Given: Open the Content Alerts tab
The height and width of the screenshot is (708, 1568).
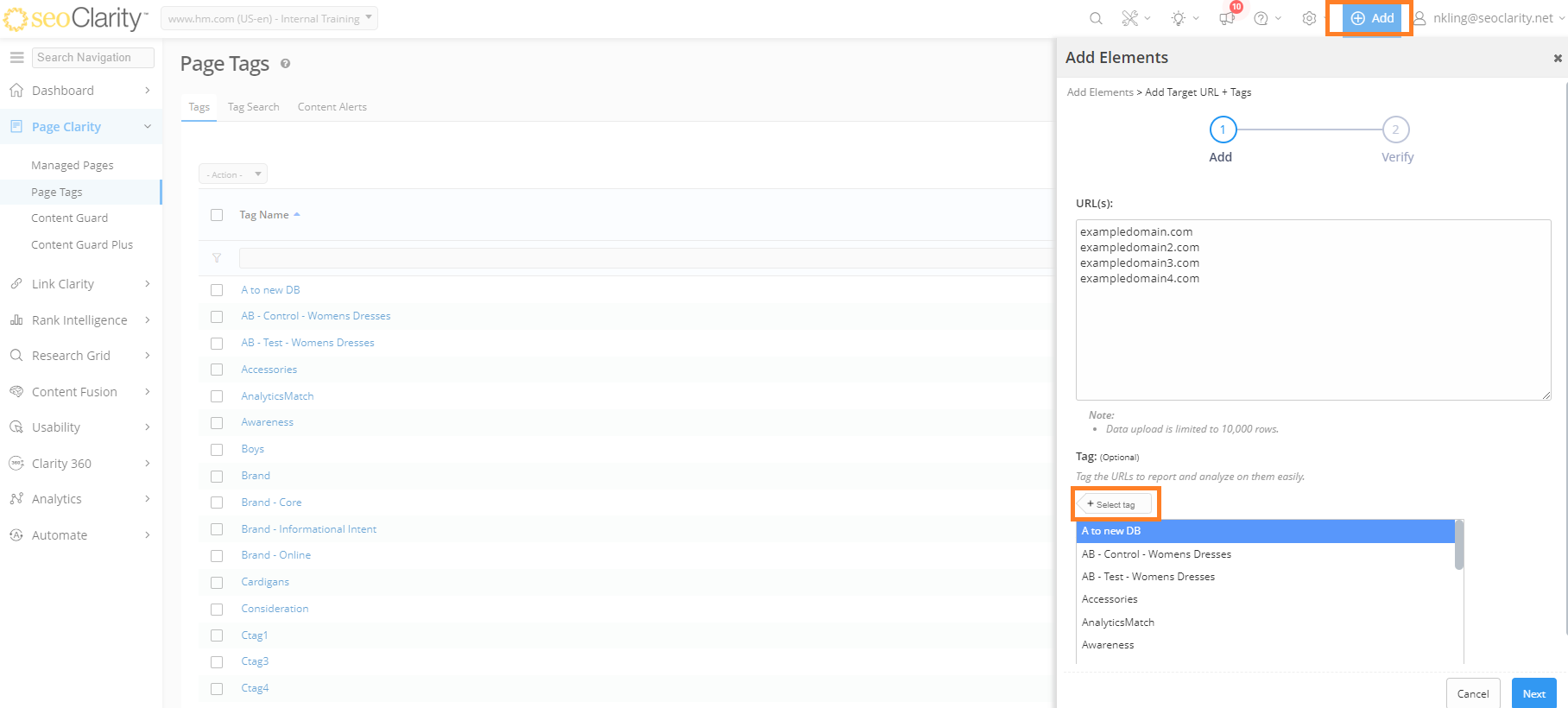Looking at the screenshot, I should [x=332, y=107].
